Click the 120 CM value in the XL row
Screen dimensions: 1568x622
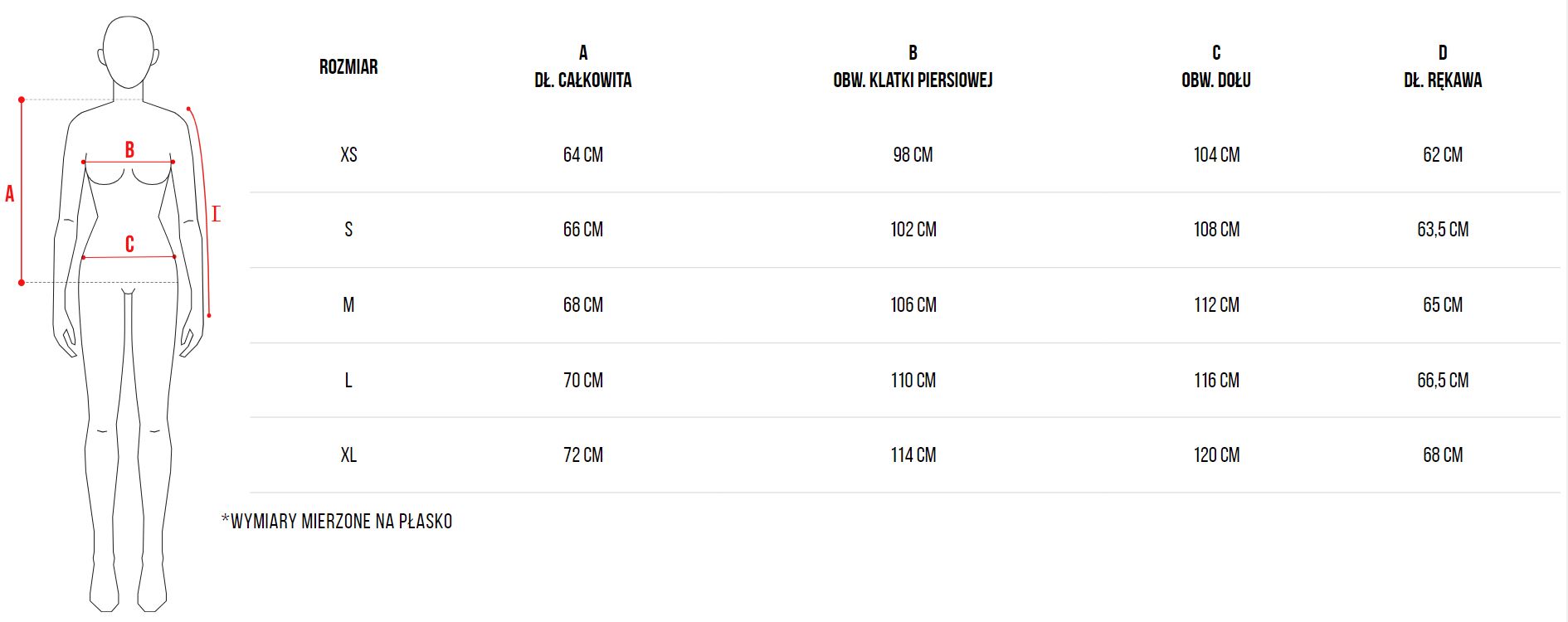(1217, 455)
